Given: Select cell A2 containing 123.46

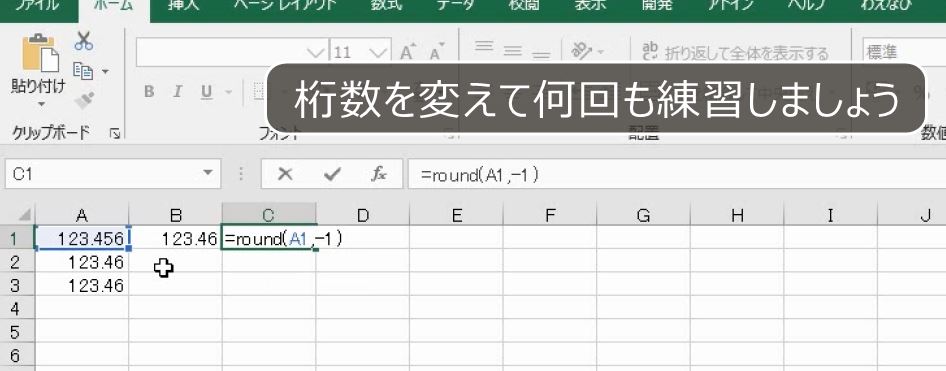Looking at the screenshot, I should click(x=83, y=262).
